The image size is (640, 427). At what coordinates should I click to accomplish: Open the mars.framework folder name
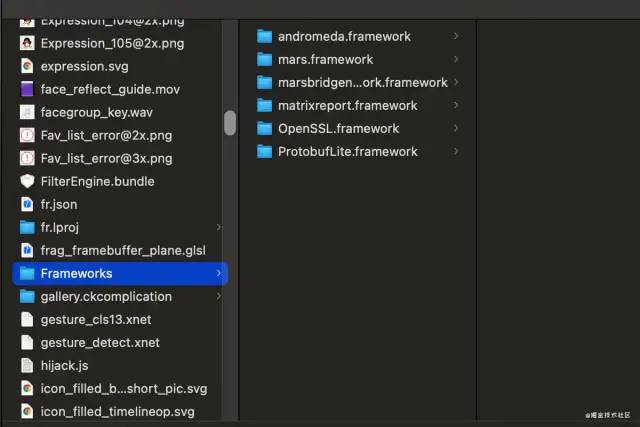325,60
